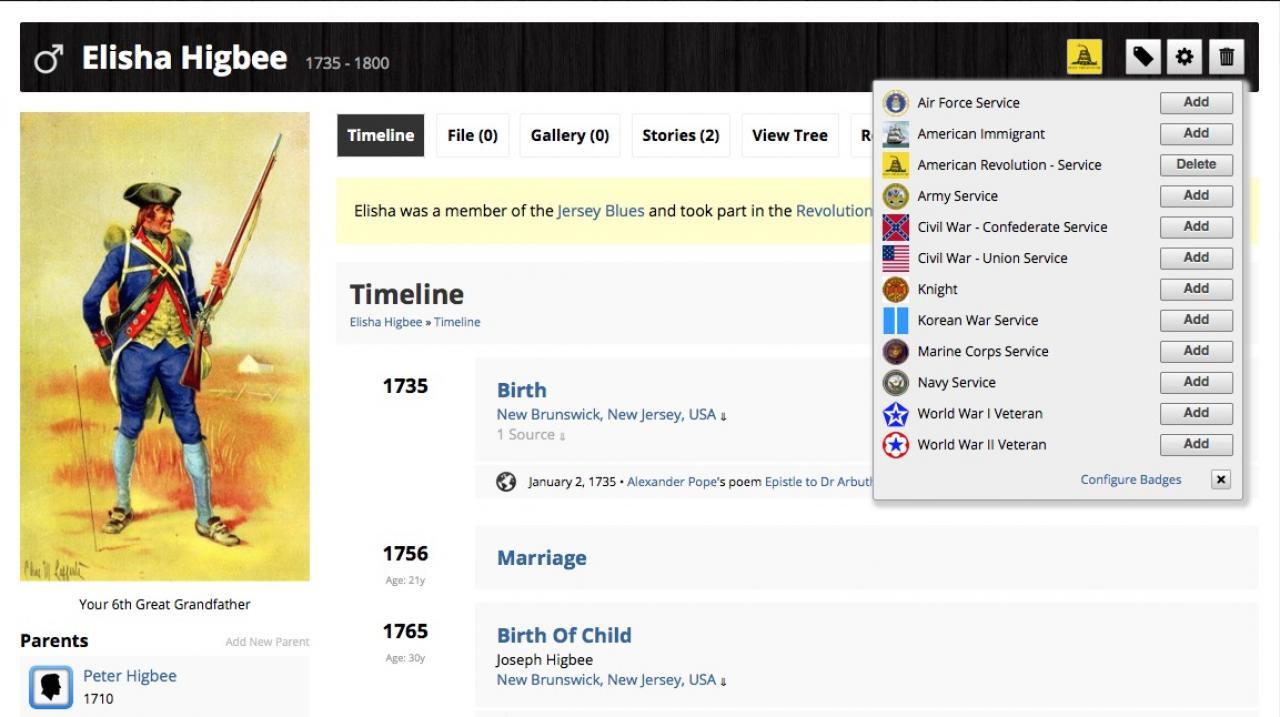
Task: Add Civil War Confederate Service badge
Action: 1196,226
